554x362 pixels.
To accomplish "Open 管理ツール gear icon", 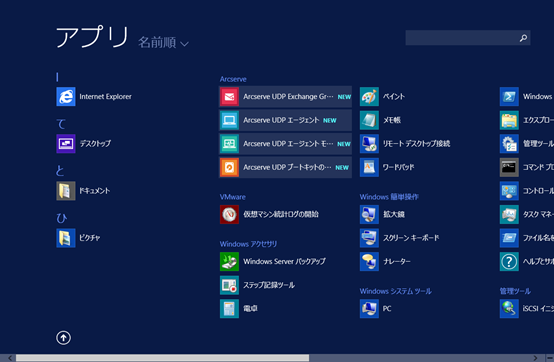I will pyautogui.click(x=509, y=144).
